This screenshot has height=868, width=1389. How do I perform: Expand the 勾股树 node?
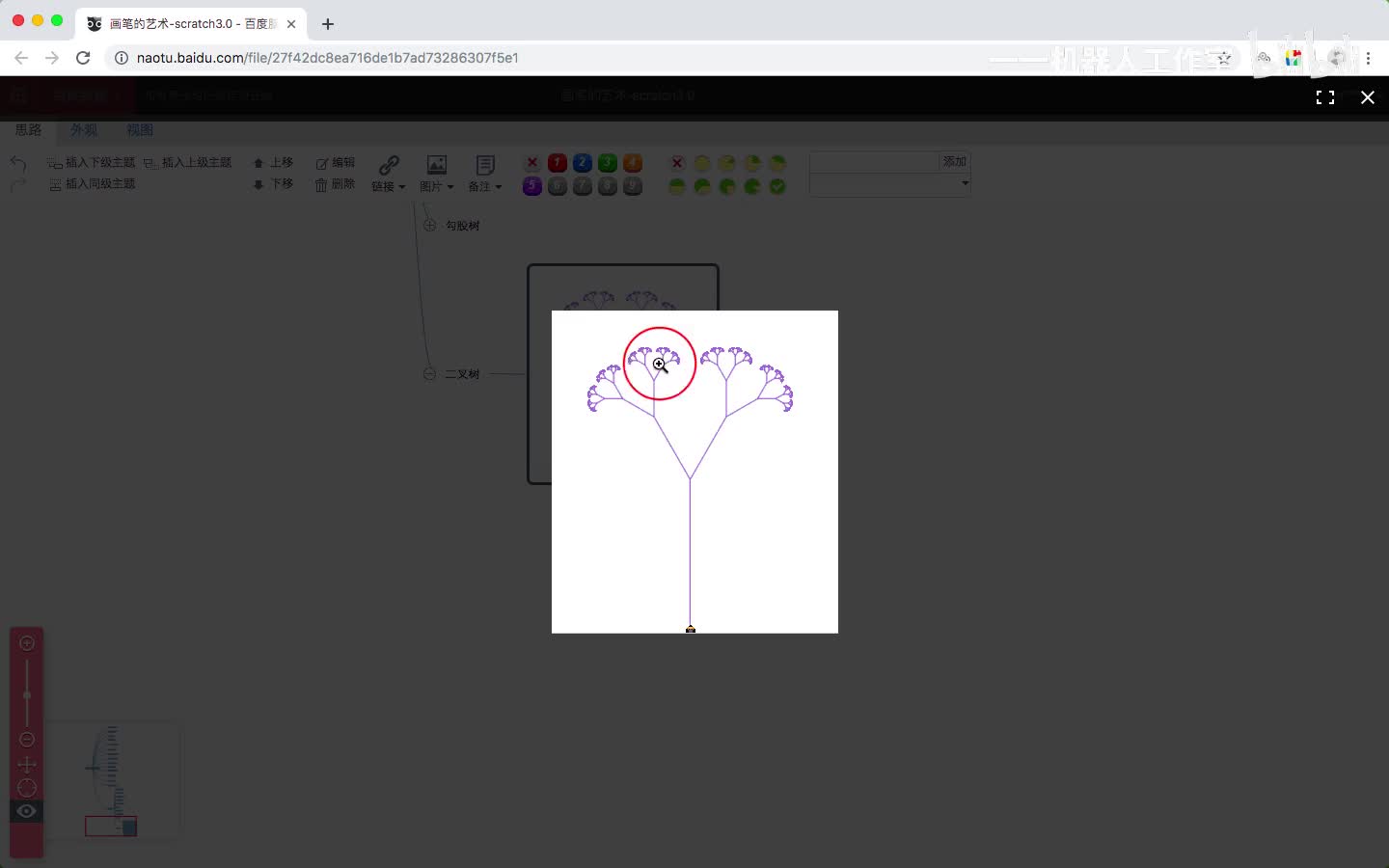(430, 226)
